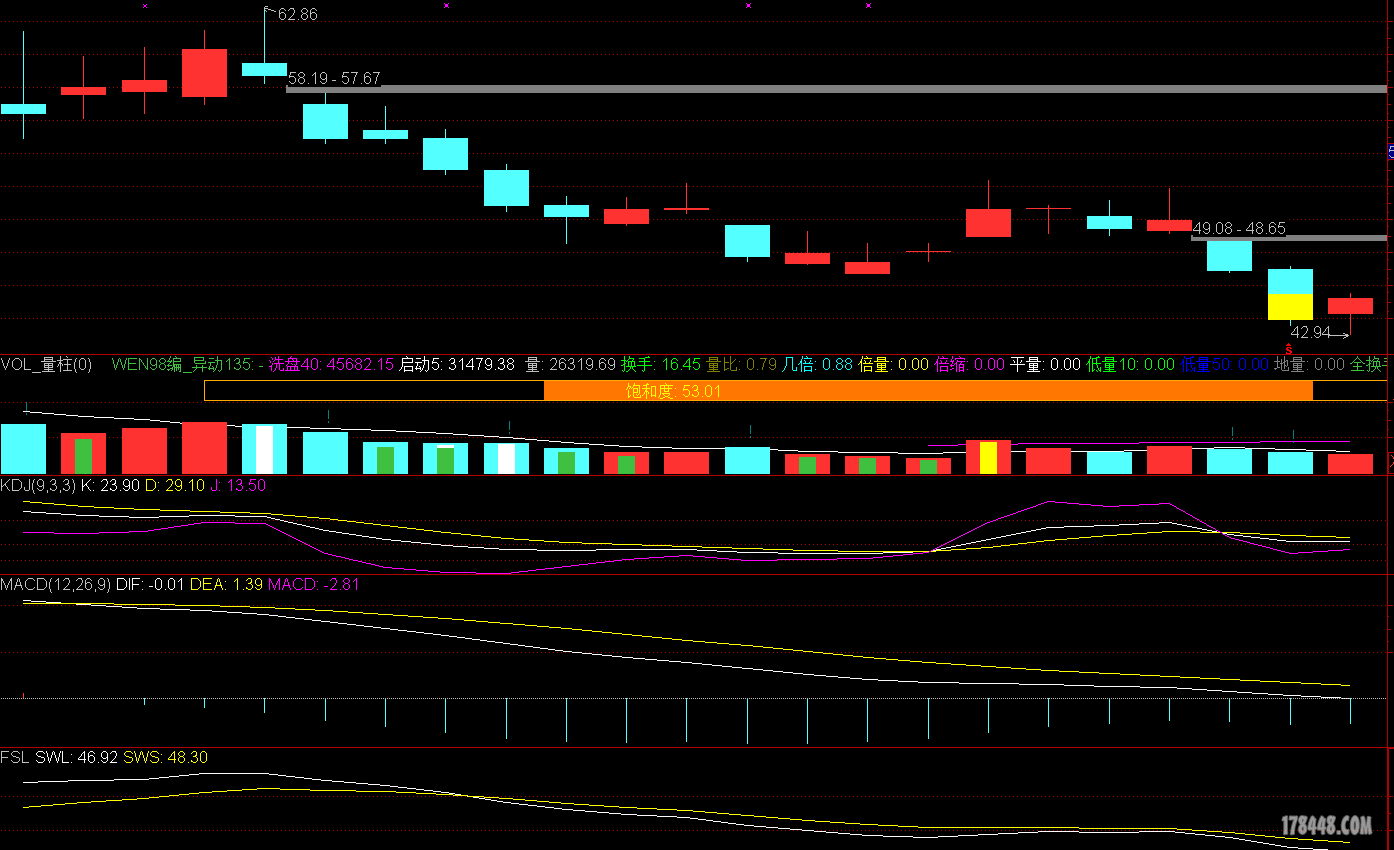This screenshot has width=1394, height=850.
Task: Click the 地量: 0.00 value
Action: point(1309,365)
